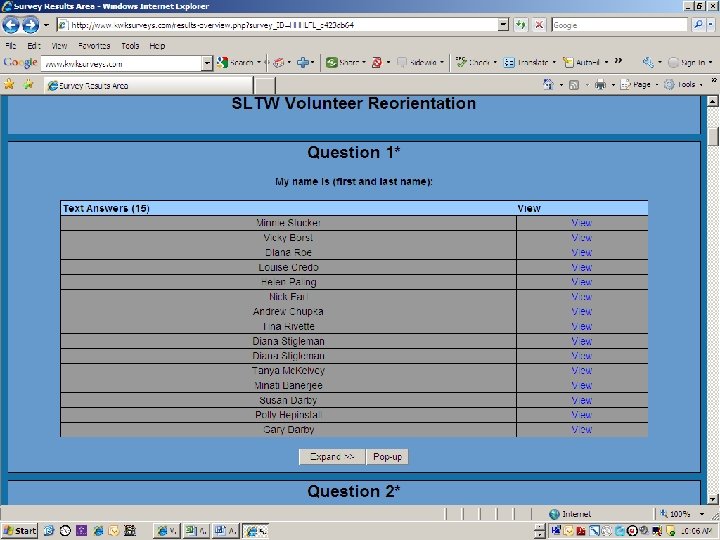Click View link for Gary Darby
Viewport: 720px width, 540px height.
click(581, 430)
